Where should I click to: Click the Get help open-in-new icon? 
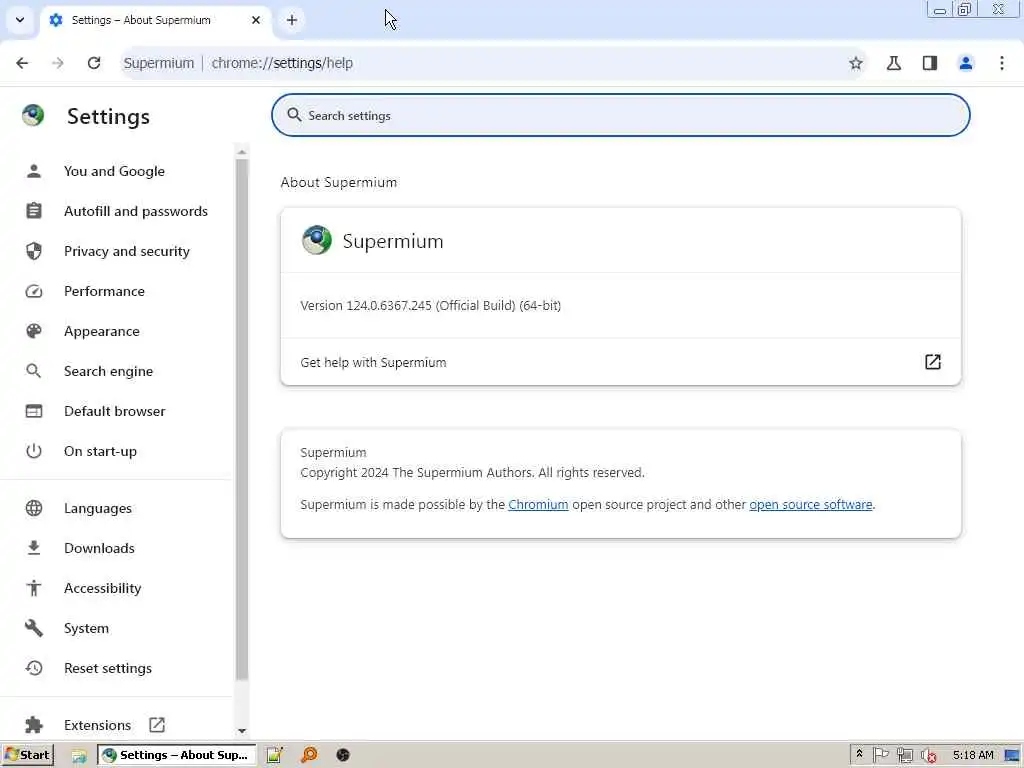point(933,362)
